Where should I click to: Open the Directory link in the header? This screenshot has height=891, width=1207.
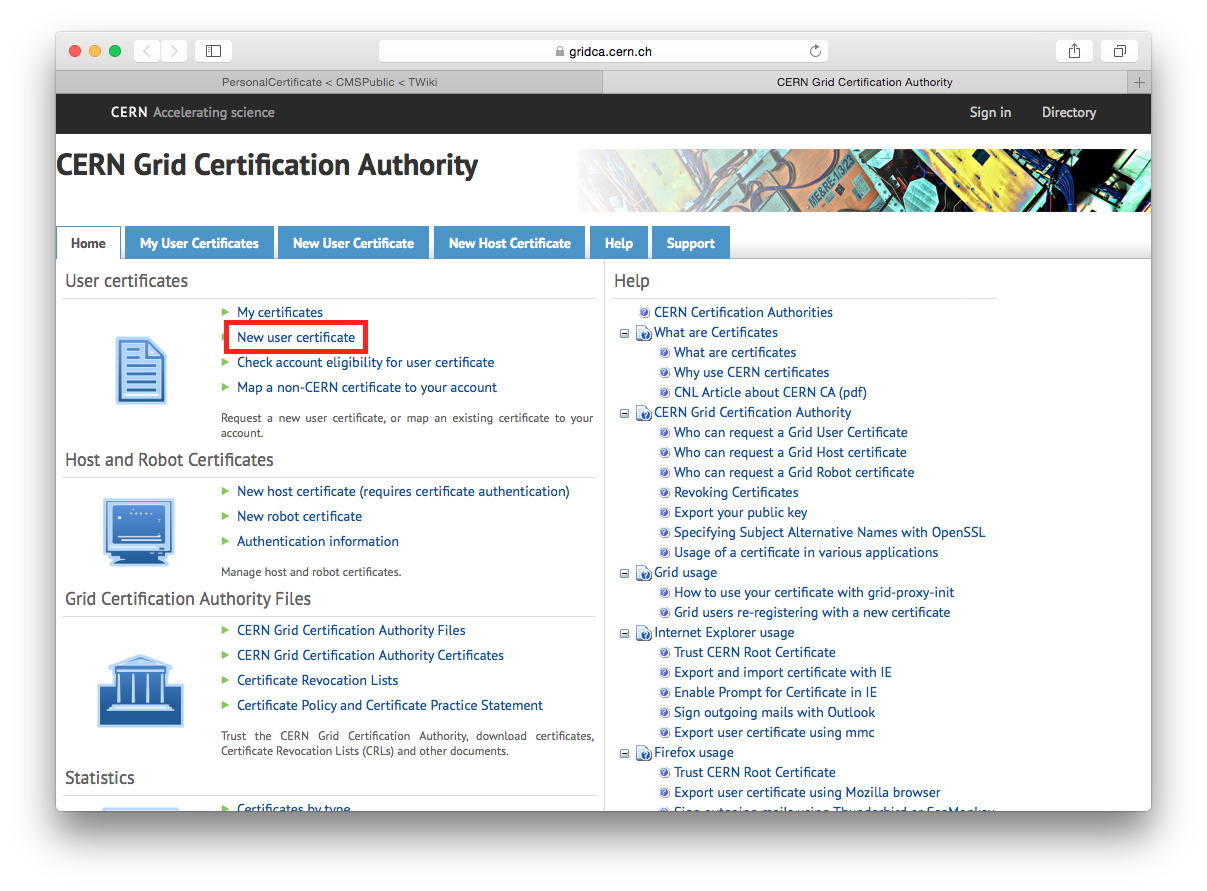point(1069,112)
